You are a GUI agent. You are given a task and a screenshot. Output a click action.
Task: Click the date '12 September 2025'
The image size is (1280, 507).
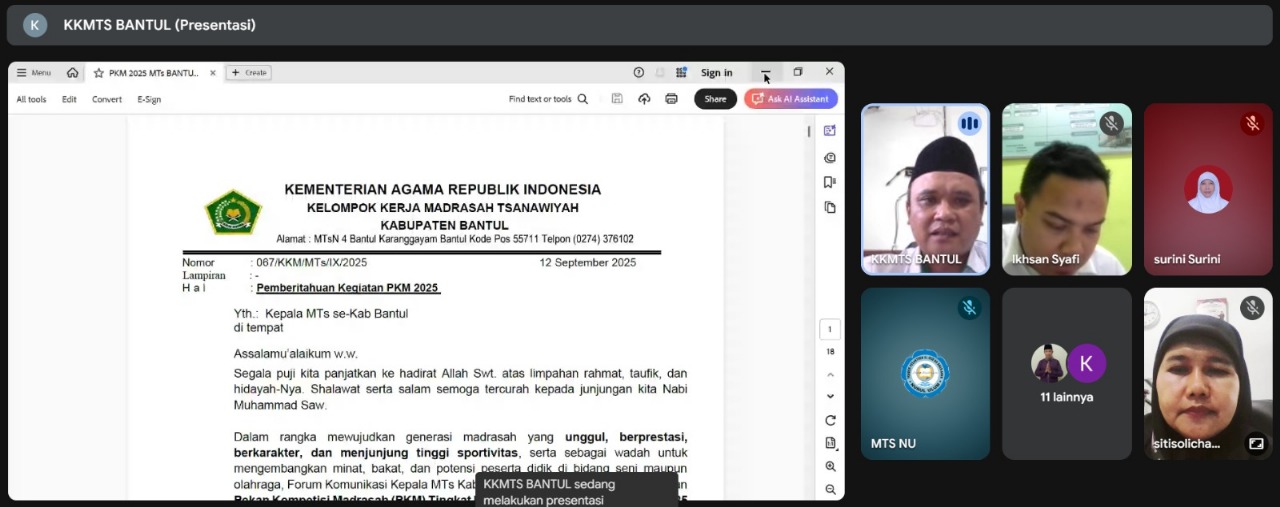pyautogui.click(x=587, y=263)
